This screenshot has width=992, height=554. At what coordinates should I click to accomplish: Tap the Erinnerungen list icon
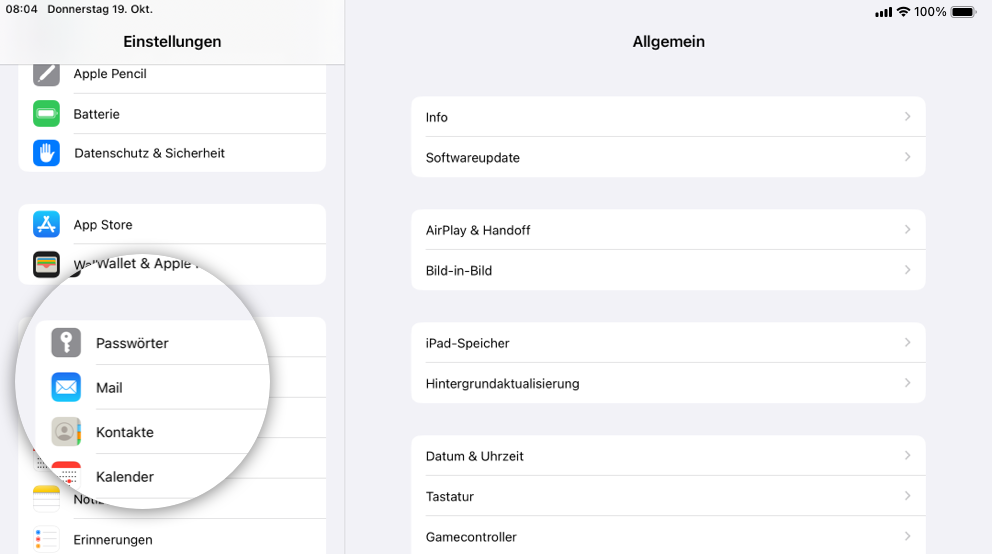coord(46,539)
